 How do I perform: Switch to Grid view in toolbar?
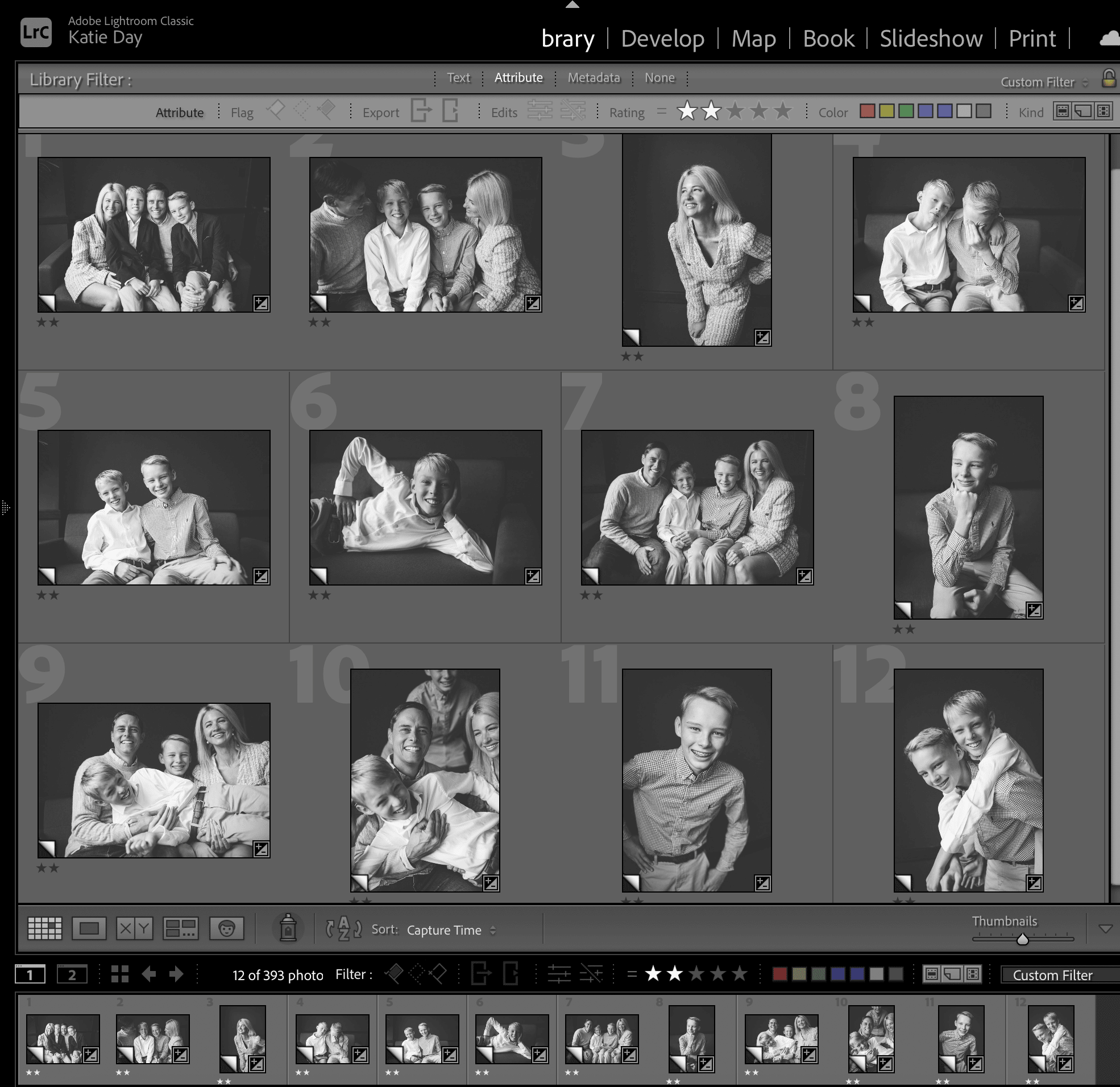[x=44, y=928]
